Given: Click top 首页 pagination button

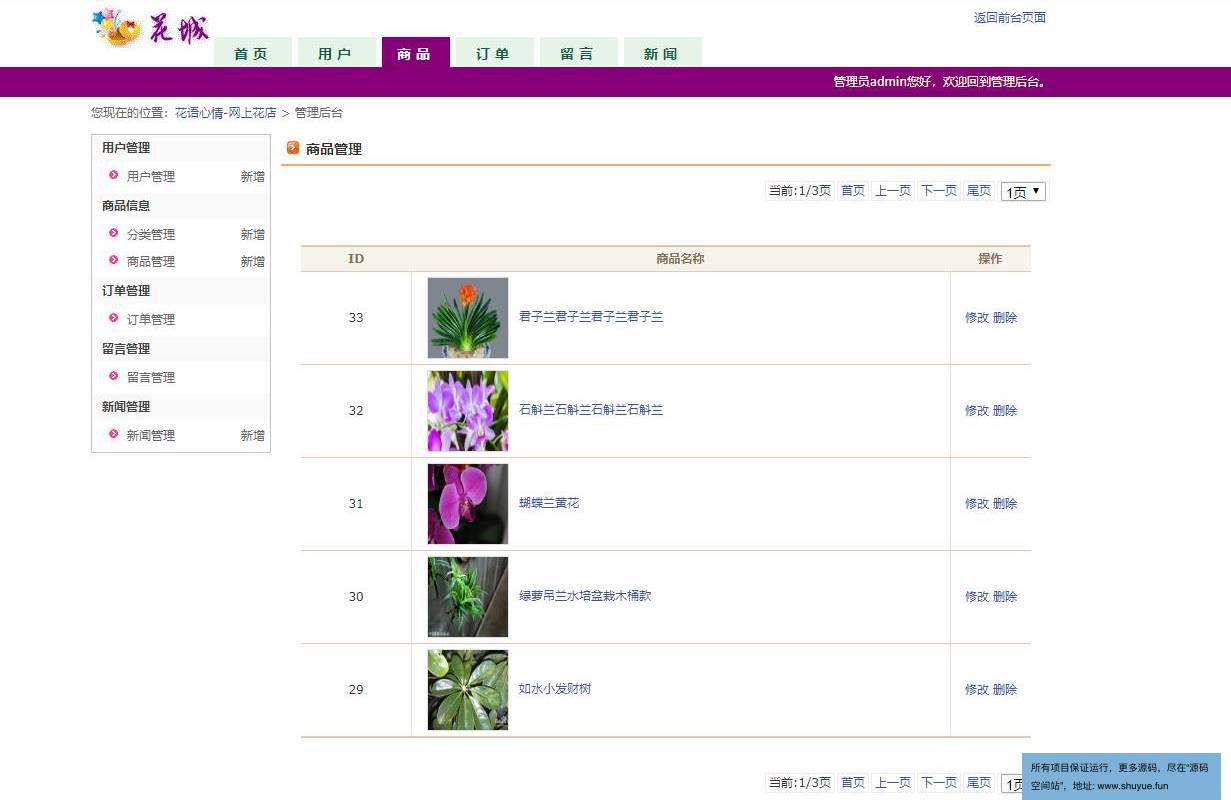Looking at the screenshot, I should (x=853, y=190).
